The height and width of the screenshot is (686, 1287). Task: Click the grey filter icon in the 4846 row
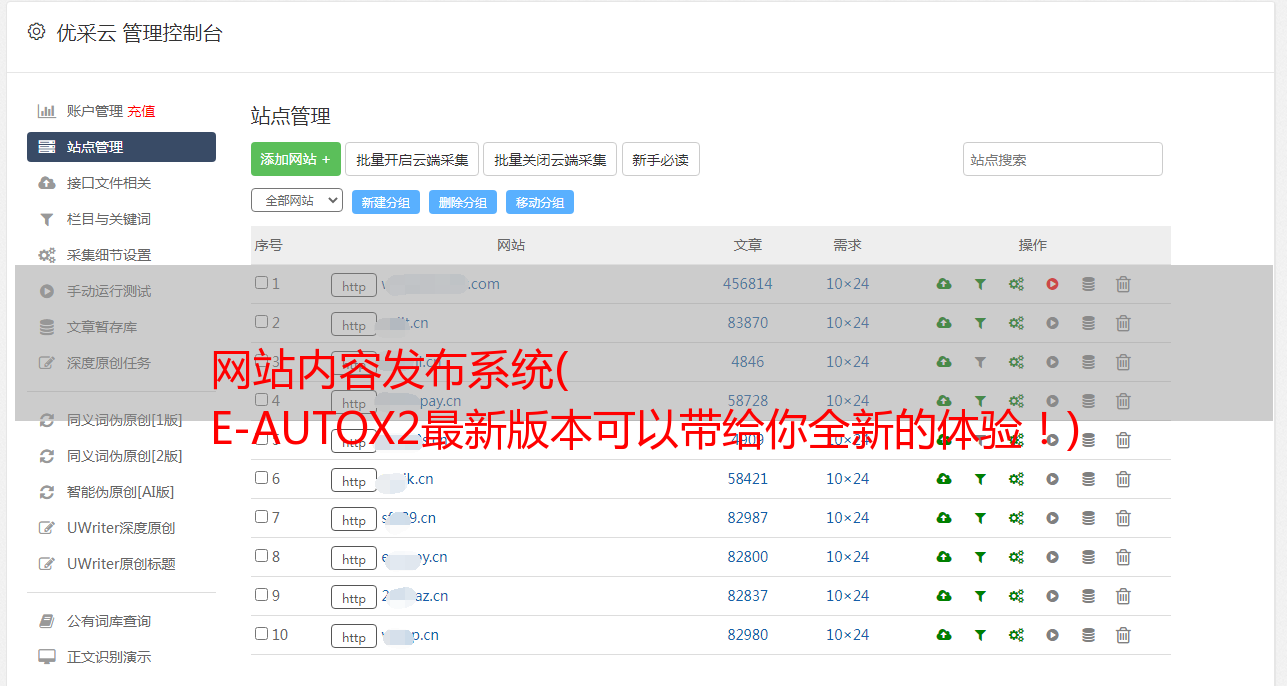click(x=980, y=362)
